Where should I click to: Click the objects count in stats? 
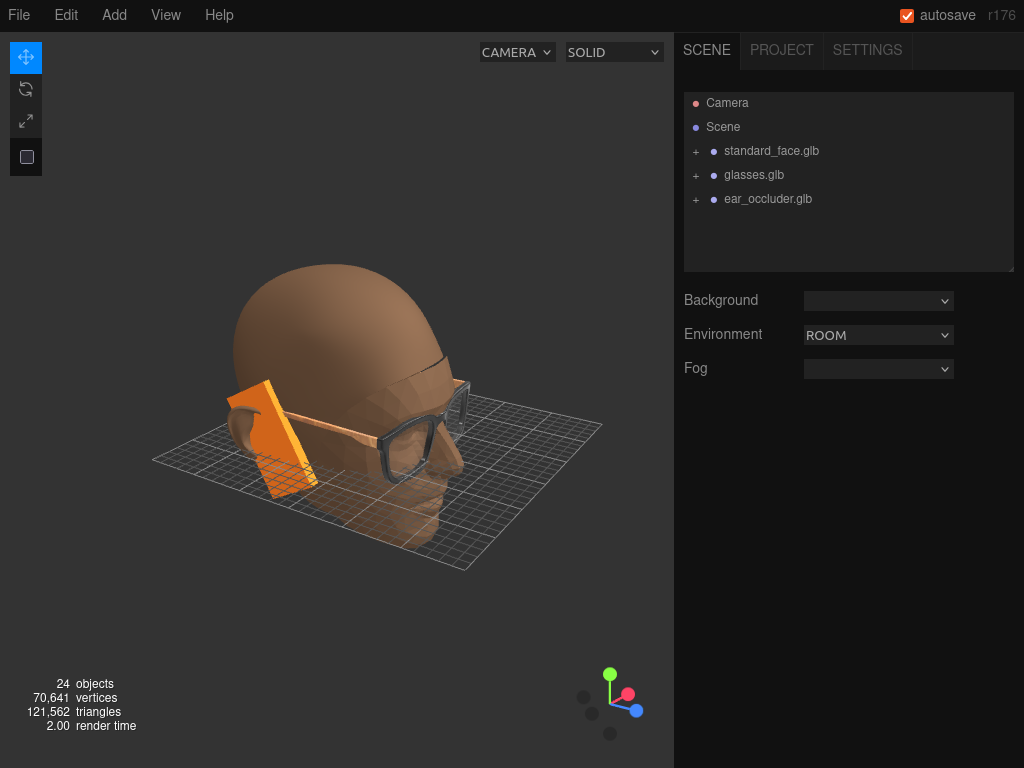63,684
